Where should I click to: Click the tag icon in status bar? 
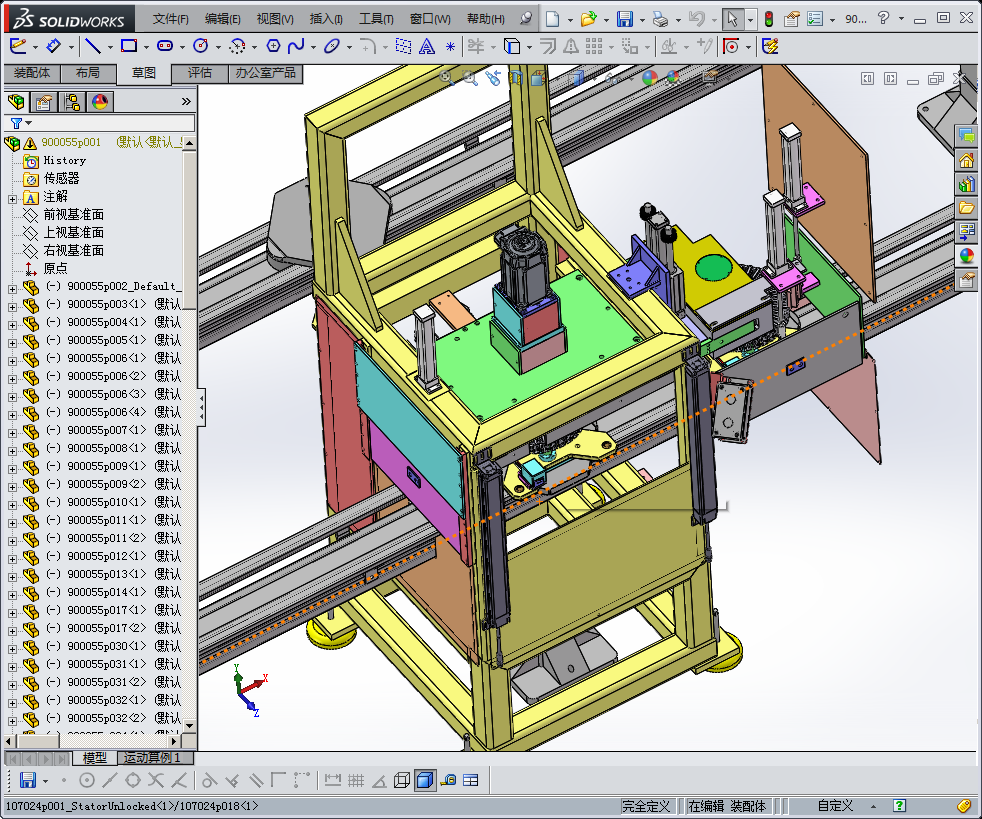(965, 806)
